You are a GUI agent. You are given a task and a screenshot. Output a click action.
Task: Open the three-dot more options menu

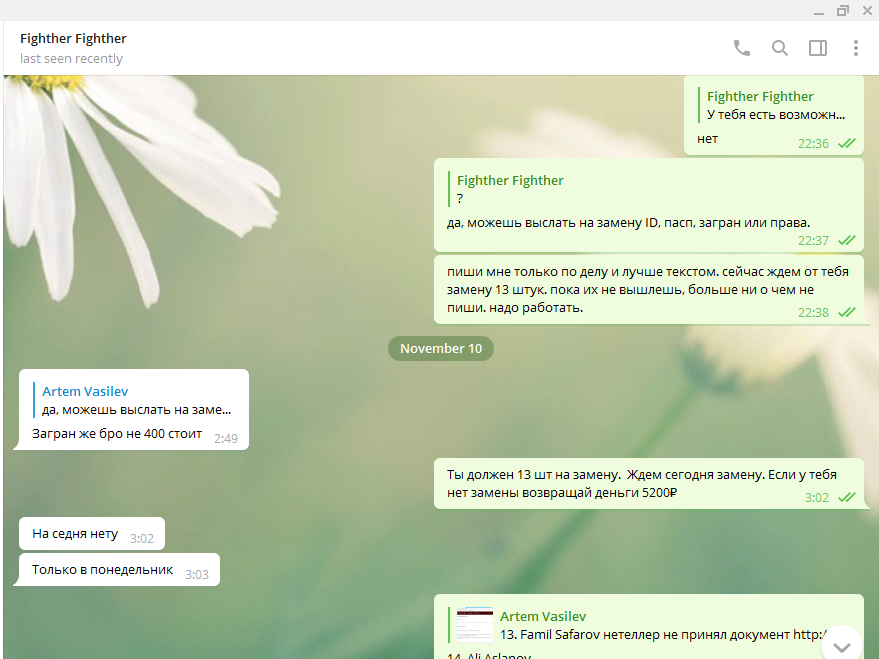tap(855, 48)
